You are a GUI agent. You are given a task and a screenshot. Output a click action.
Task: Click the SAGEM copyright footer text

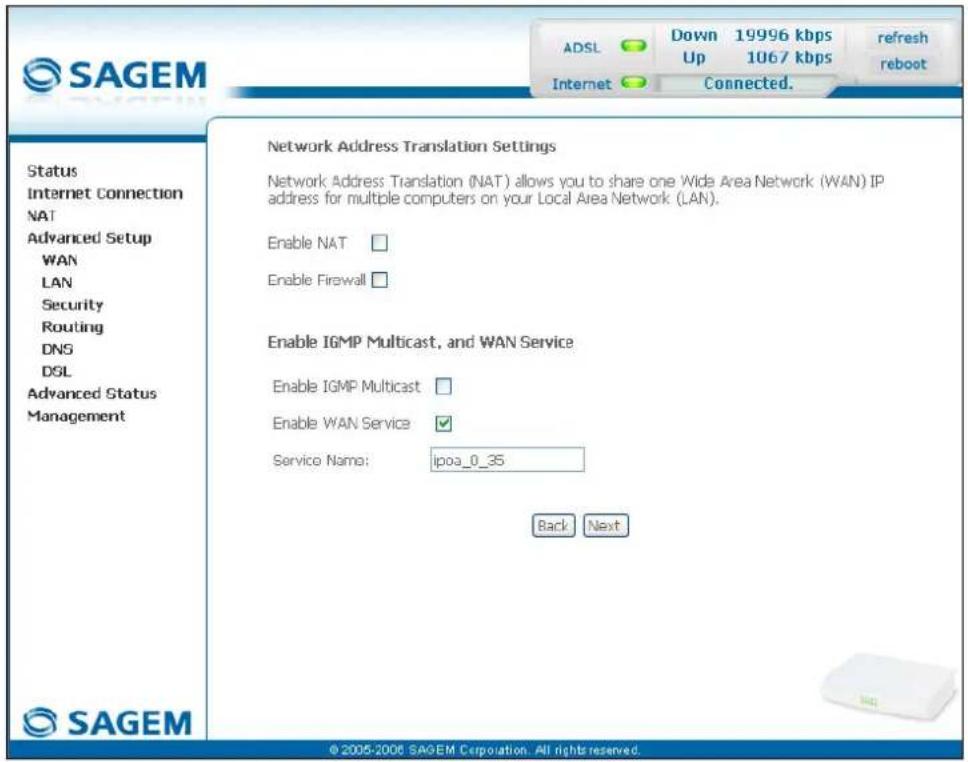[485, 750]
